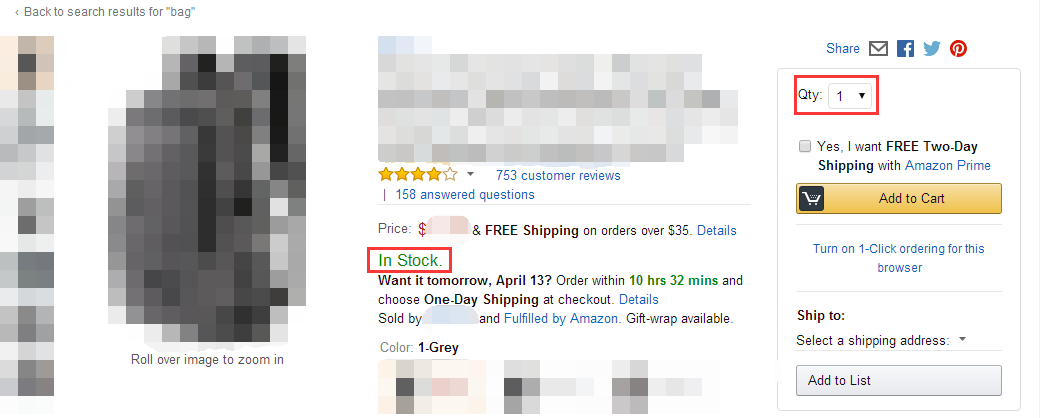The width and height of the screenshot is (1040, 418).
Task: Open free shipping Details link
Action: coord(716,230)
